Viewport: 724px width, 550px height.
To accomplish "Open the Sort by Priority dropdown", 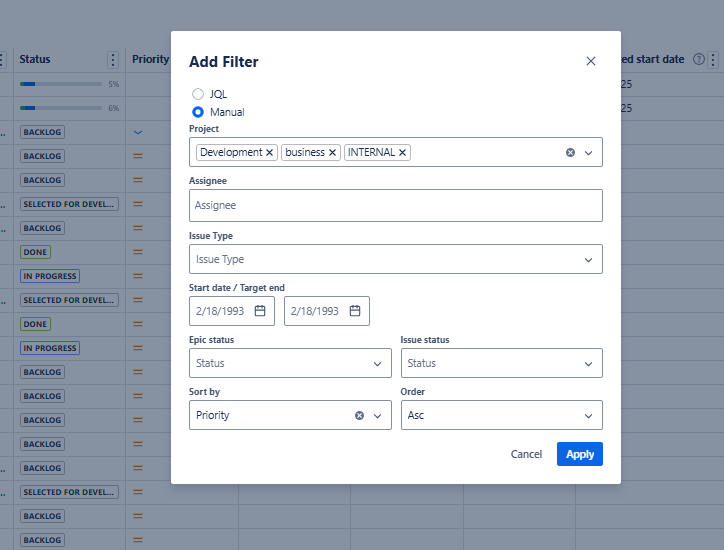I will pyautogui.click(x=378, y=415).
